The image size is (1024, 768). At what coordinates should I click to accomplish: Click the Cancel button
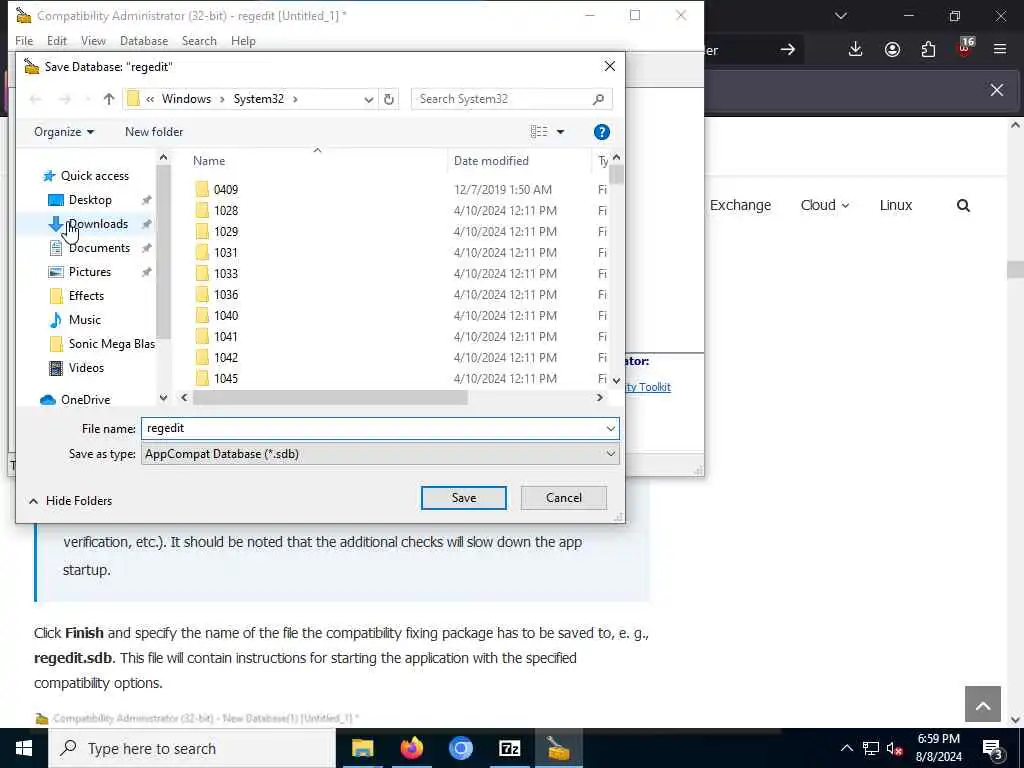point(564,498)
